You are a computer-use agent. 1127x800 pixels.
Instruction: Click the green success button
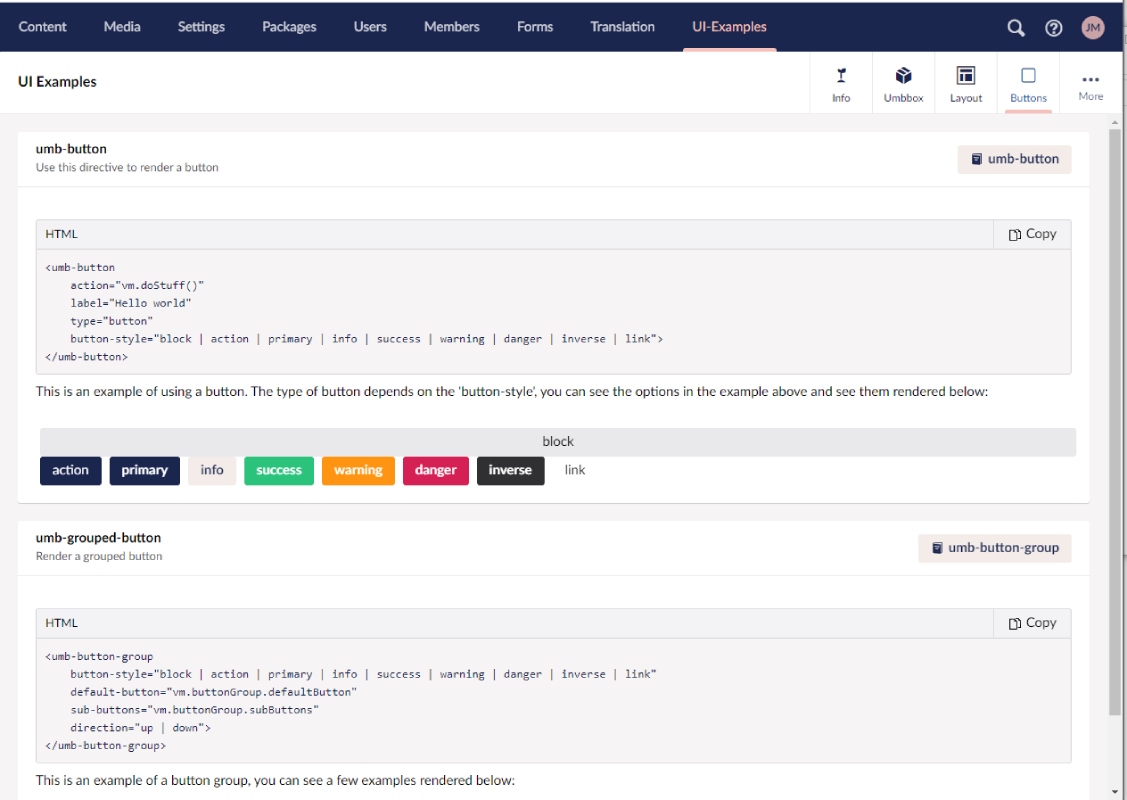point(279,470)
